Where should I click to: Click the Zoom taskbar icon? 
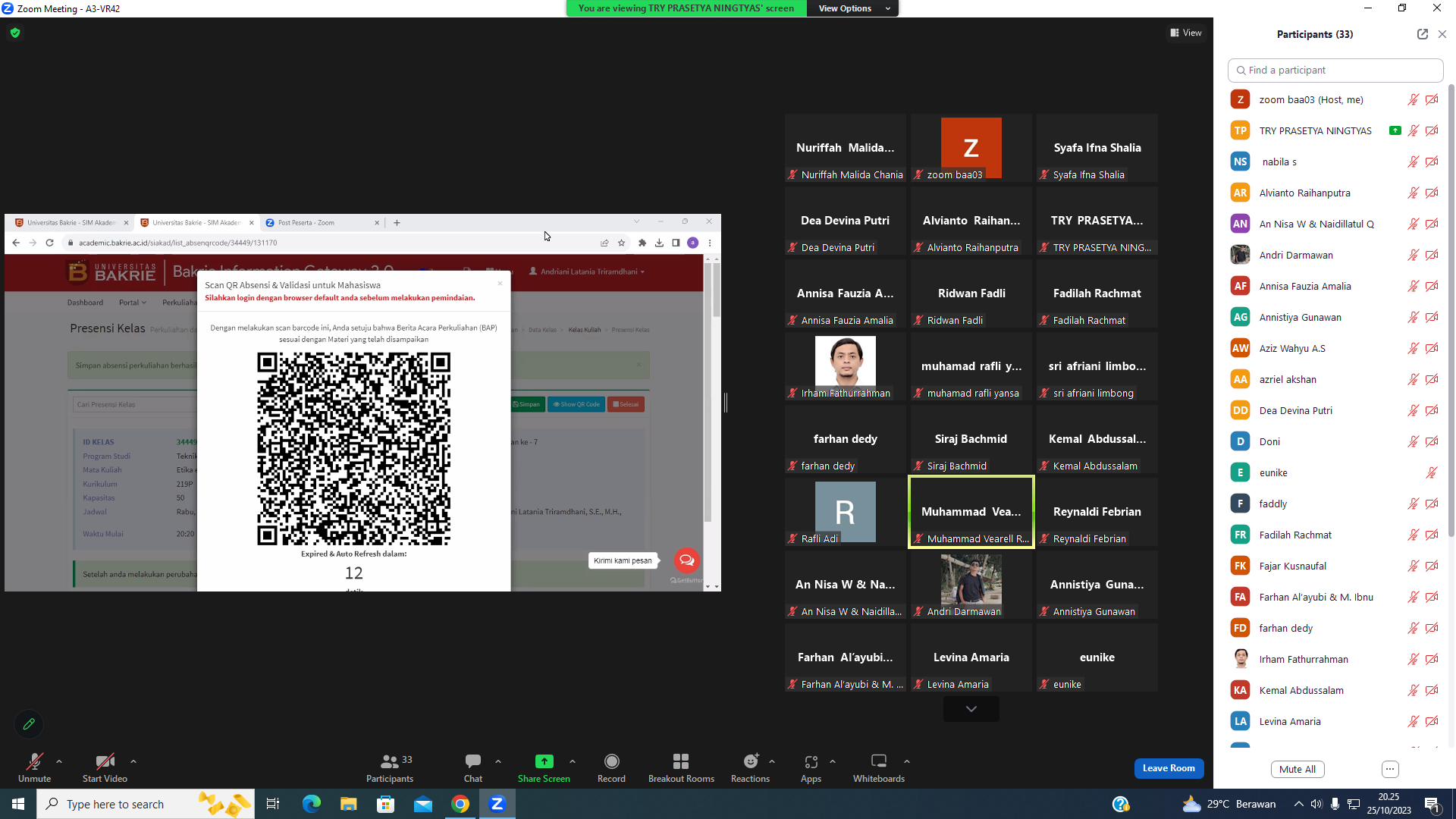(497, 804)
